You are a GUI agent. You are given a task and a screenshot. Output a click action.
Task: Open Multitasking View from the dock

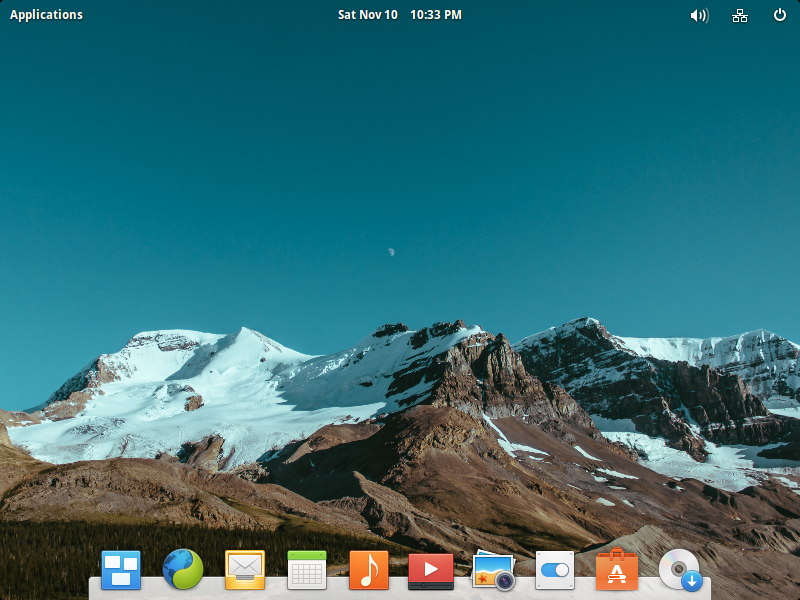pyautogui.click(x=121, y=569)
